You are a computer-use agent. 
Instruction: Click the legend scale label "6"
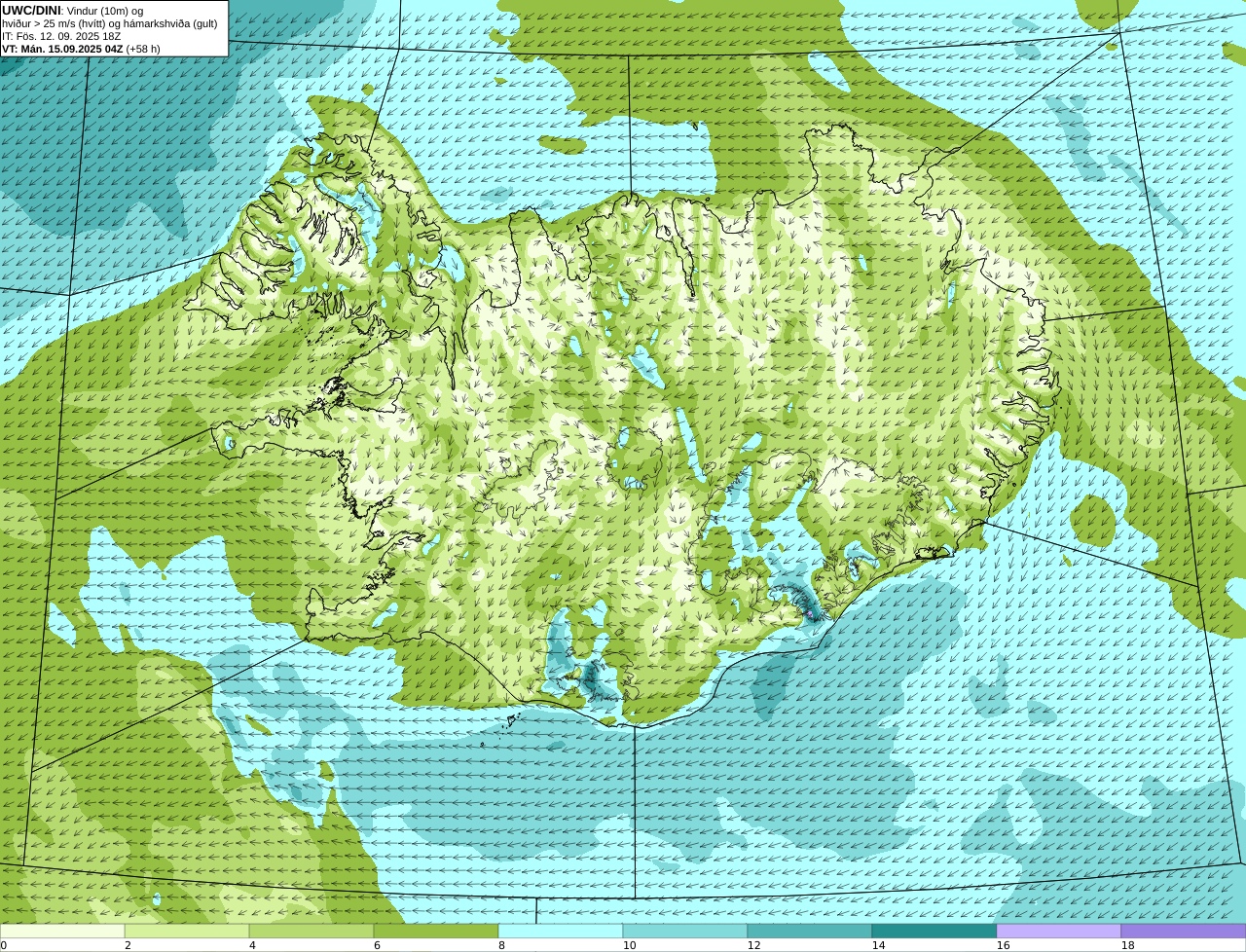click(x=377, y=945)
